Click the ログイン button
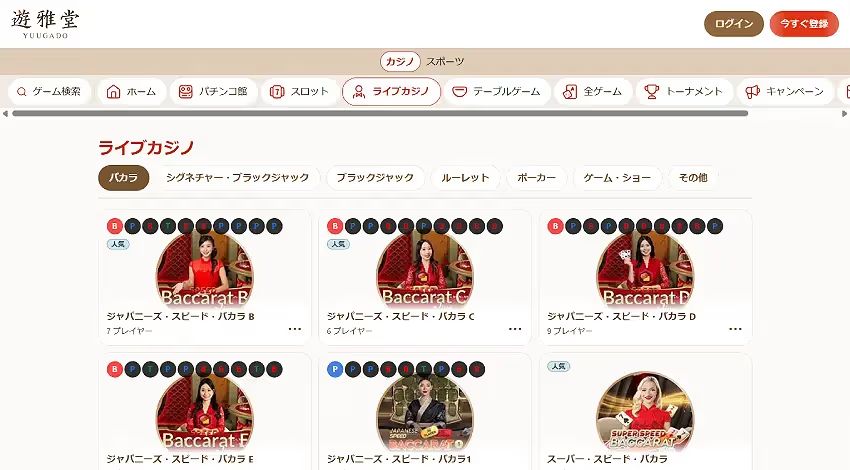The height and width of the screenshot is (470, 850). tap(734, 24)
